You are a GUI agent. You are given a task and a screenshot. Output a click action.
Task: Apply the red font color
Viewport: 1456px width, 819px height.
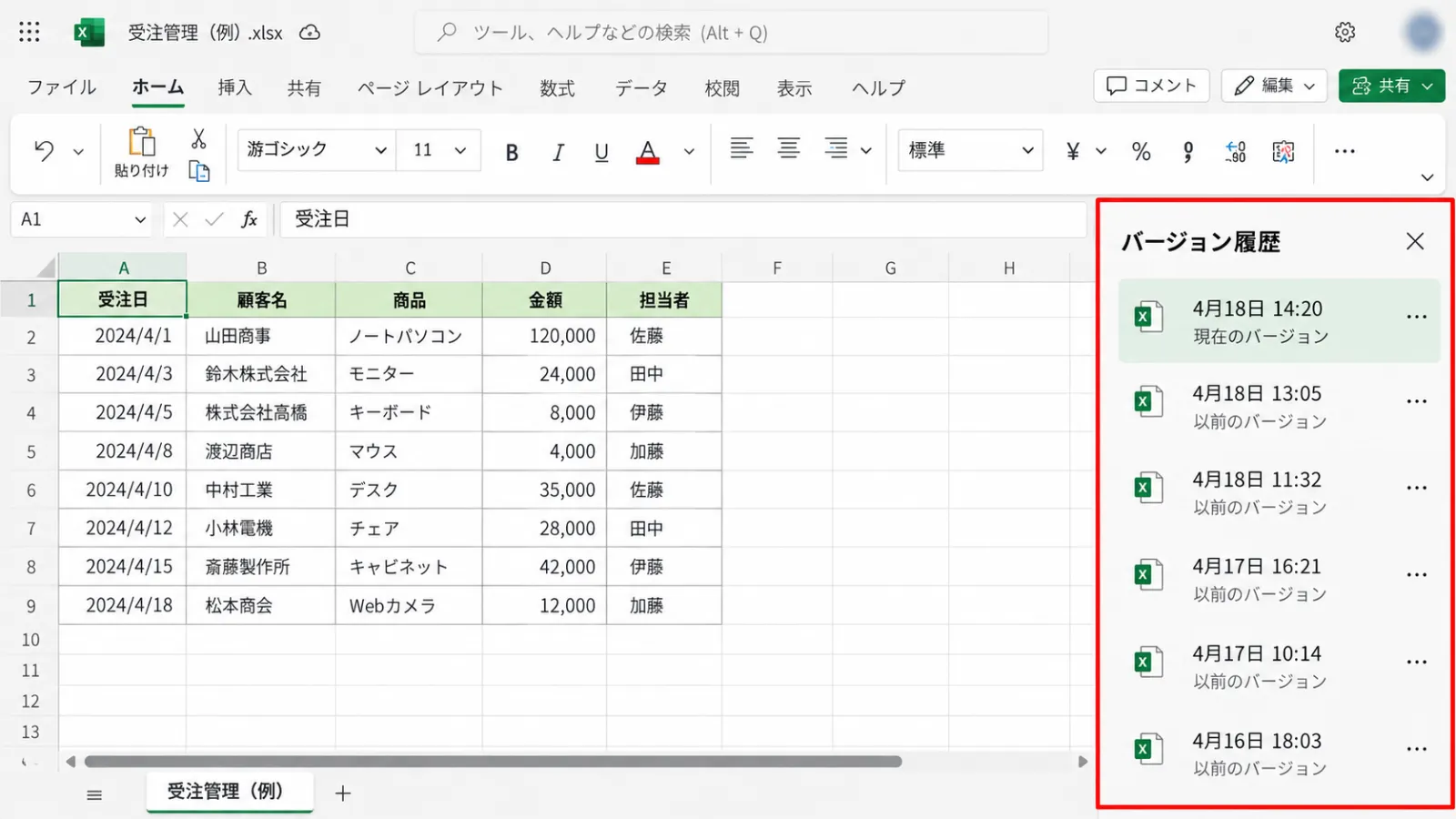click(648, 152)
